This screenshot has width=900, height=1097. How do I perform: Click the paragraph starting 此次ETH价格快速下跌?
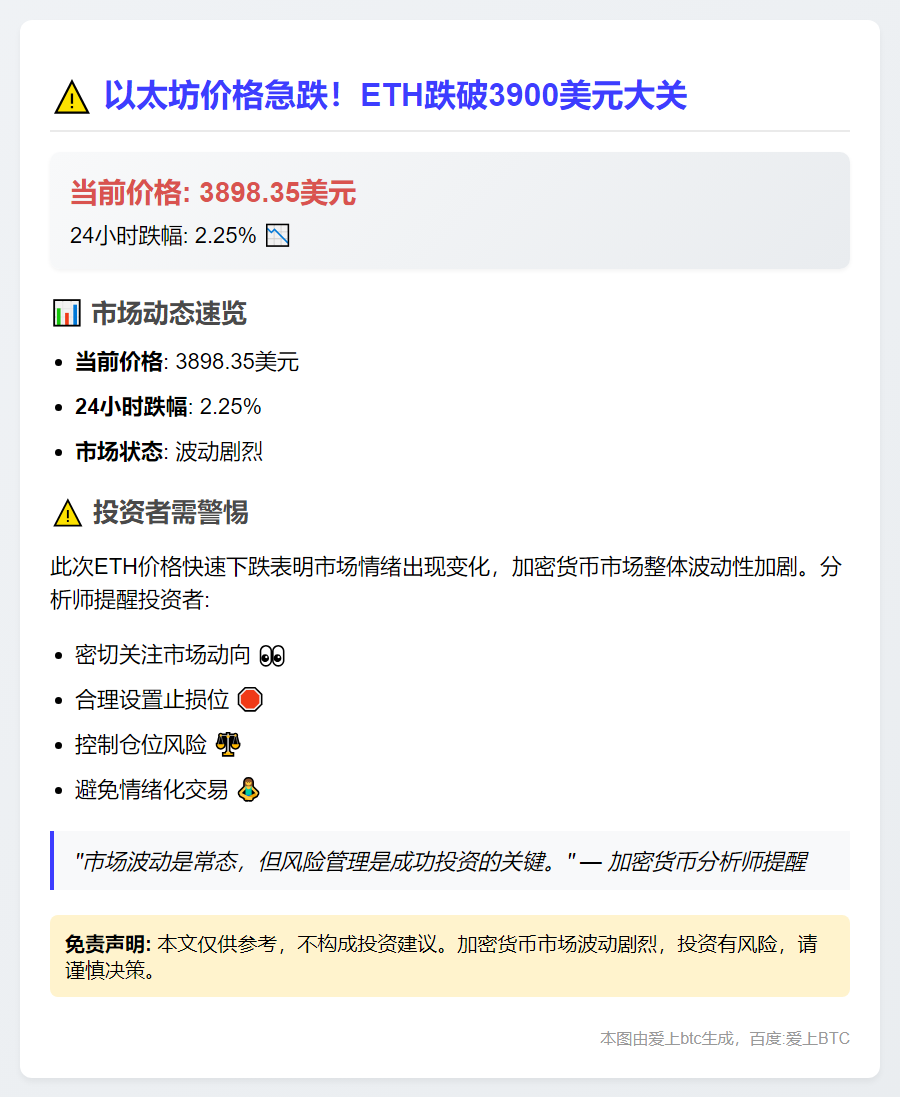(446, 583)
